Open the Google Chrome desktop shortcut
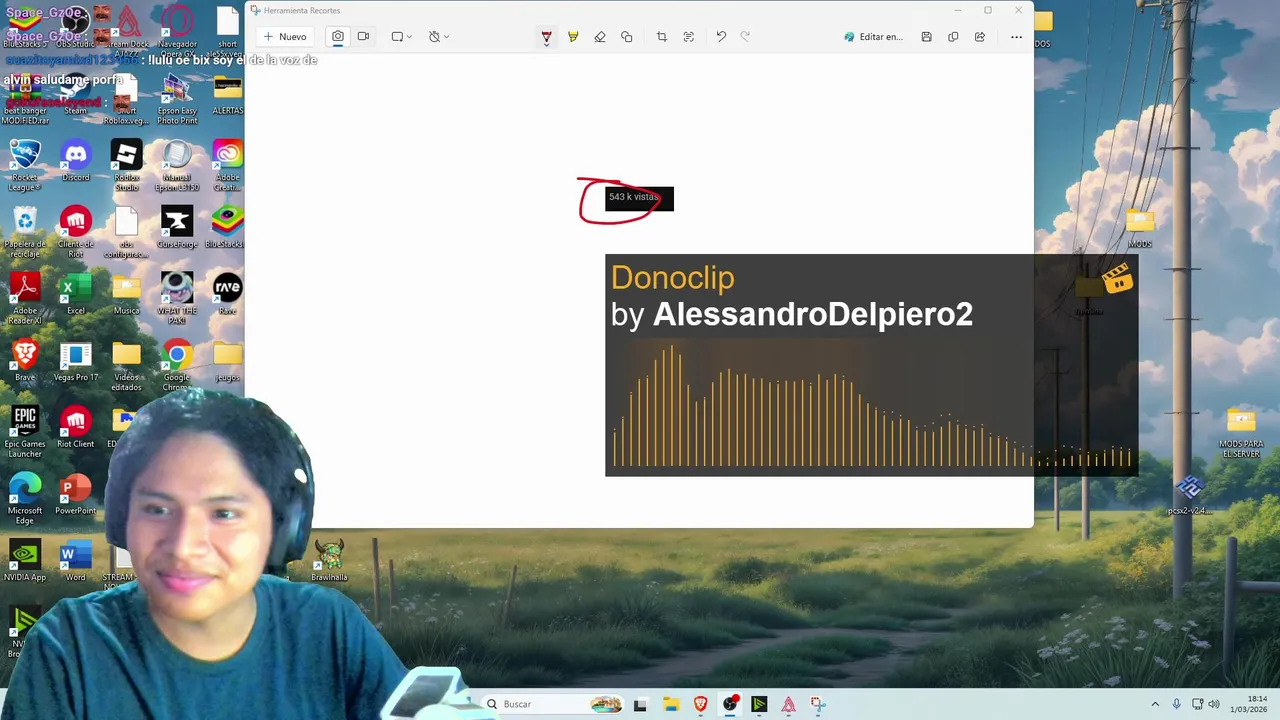Viewport: 1280px width, 720px height. click(x=177, y=365)
